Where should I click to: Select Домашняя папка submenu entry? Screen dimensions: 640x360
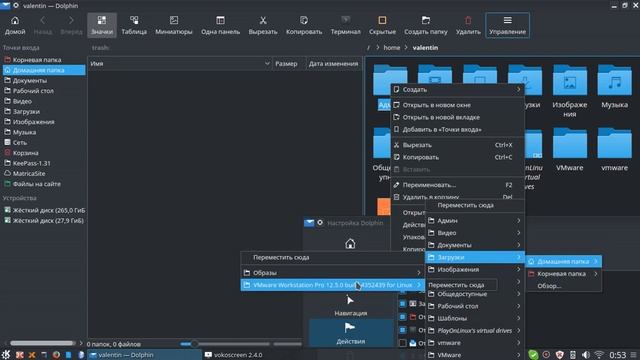(x=564, y=262)
